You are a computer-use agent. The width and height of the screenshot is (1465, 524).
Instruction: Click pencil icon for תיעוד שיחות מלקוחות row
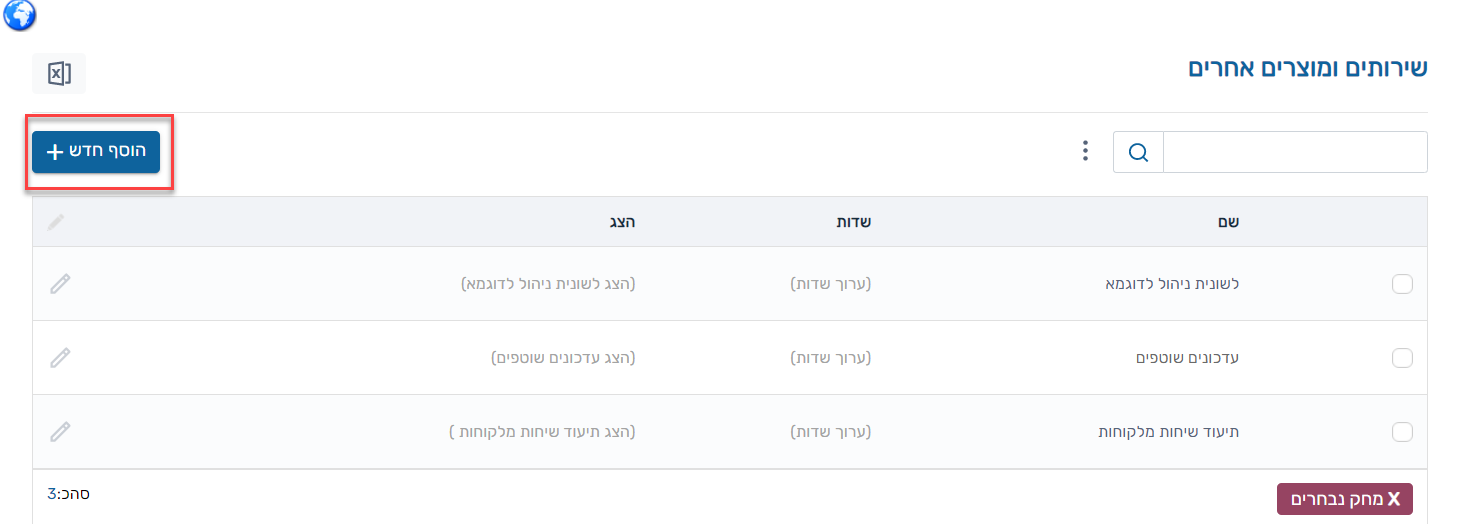[x=60, y=432]
